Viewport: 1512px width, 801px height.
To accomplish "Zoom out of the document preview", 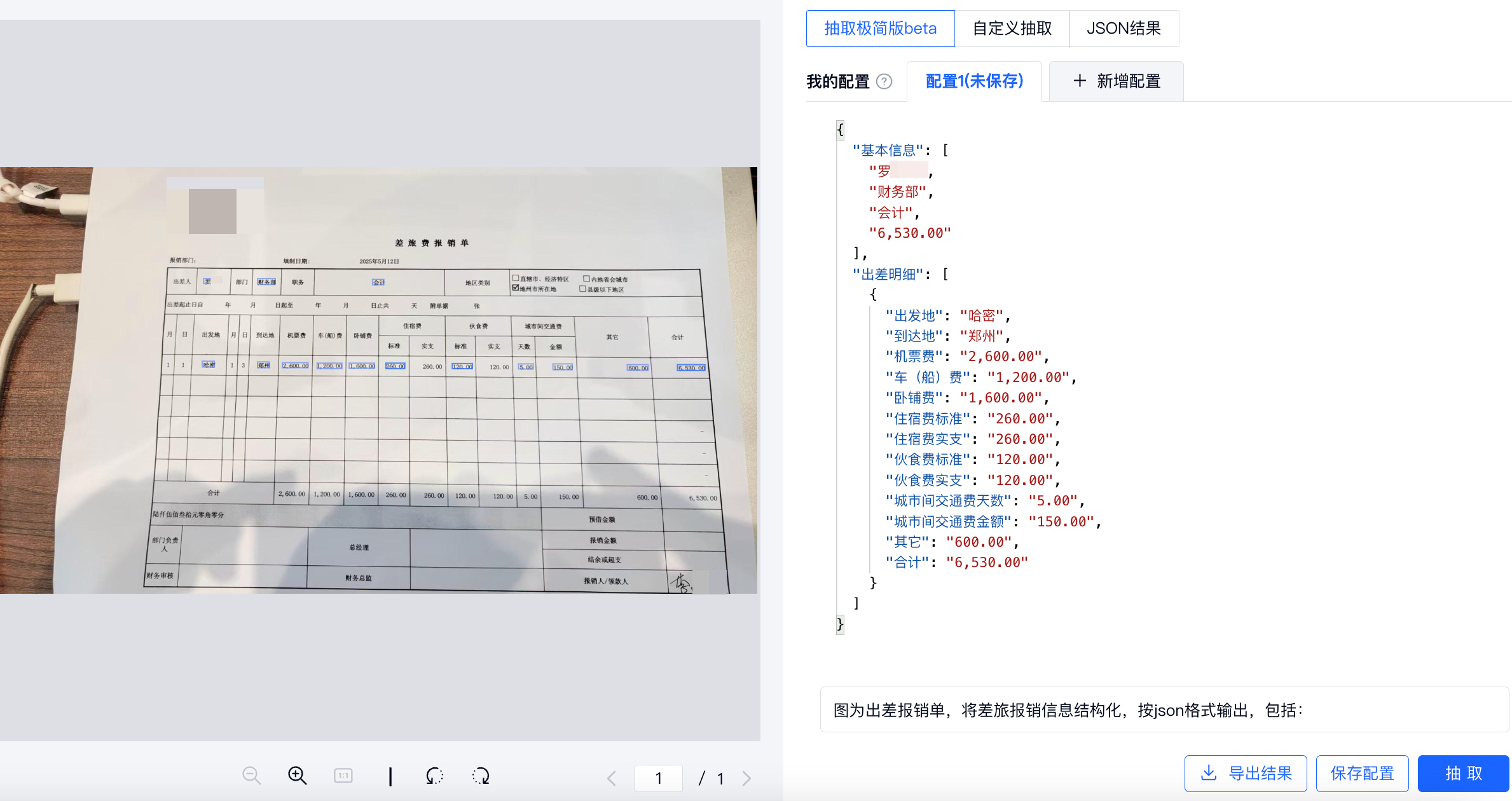I will click(251, 776).
